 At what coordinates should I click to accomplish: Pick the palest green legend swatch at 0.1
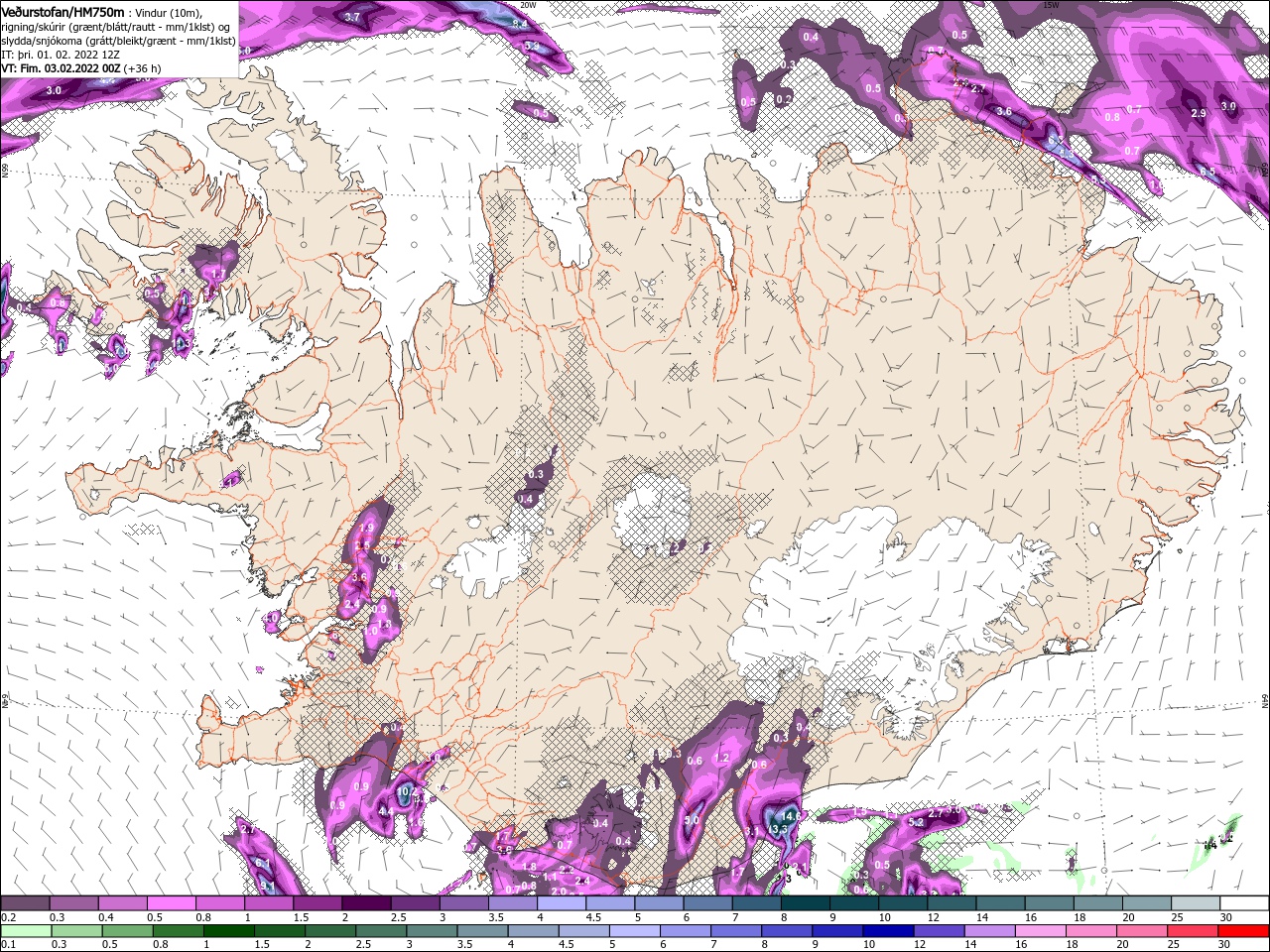pos(25,931)
